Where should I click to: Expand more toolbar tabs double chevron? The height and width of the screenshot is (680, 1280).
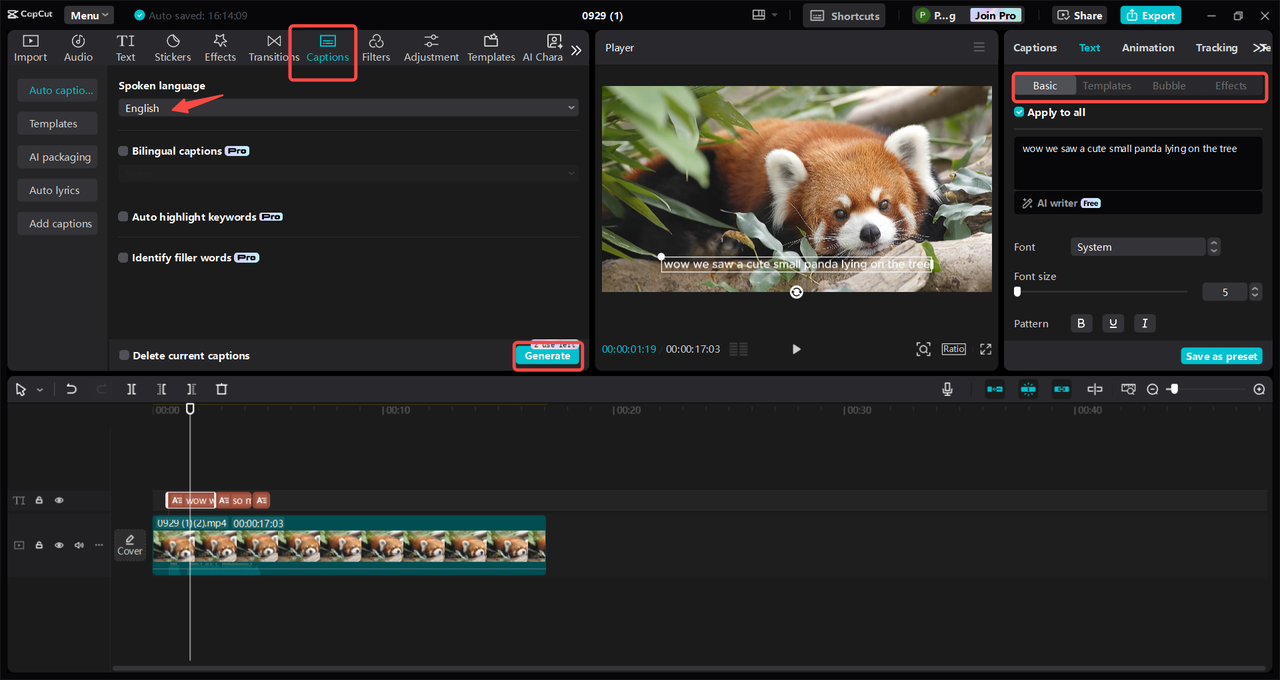pos(576,49)
